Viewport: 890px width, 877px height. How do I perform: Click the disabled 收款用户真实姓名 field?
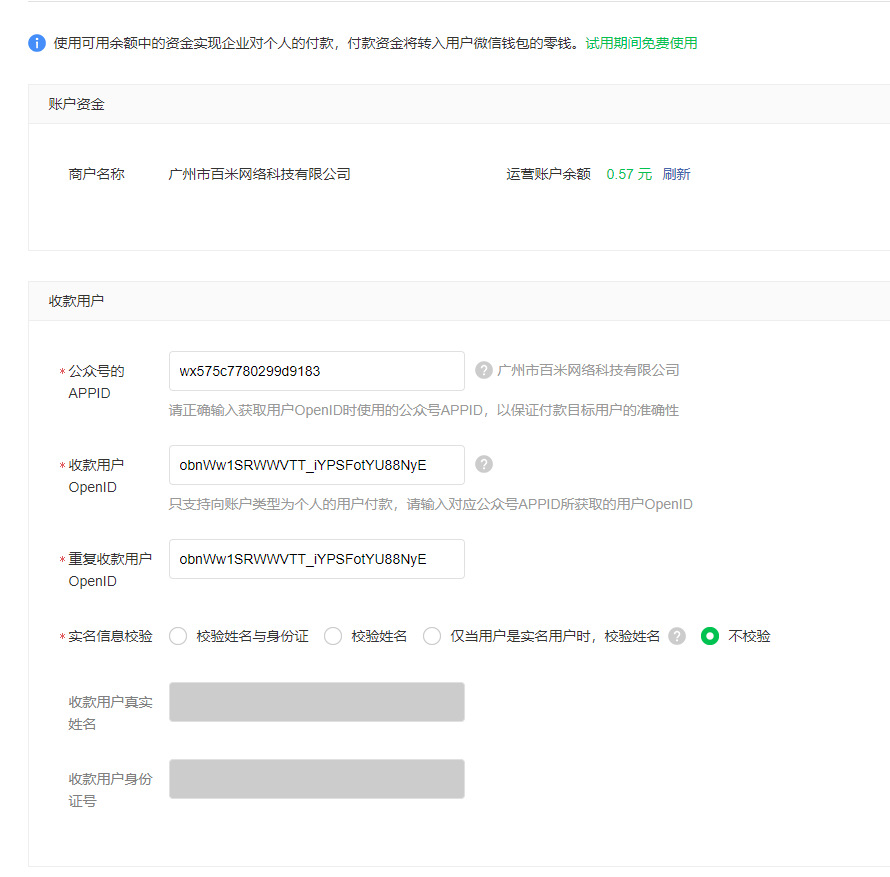click(x=317, y=702)
